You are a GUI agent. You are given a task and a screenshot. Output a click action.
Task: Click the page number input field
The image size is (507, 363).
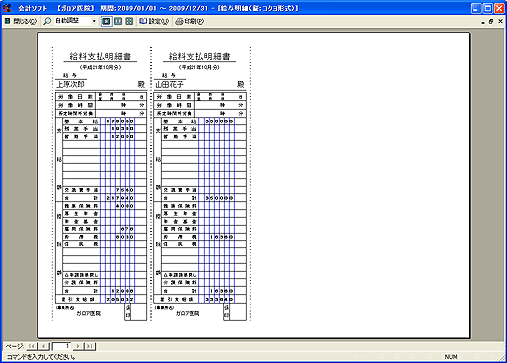coord(61,346)
